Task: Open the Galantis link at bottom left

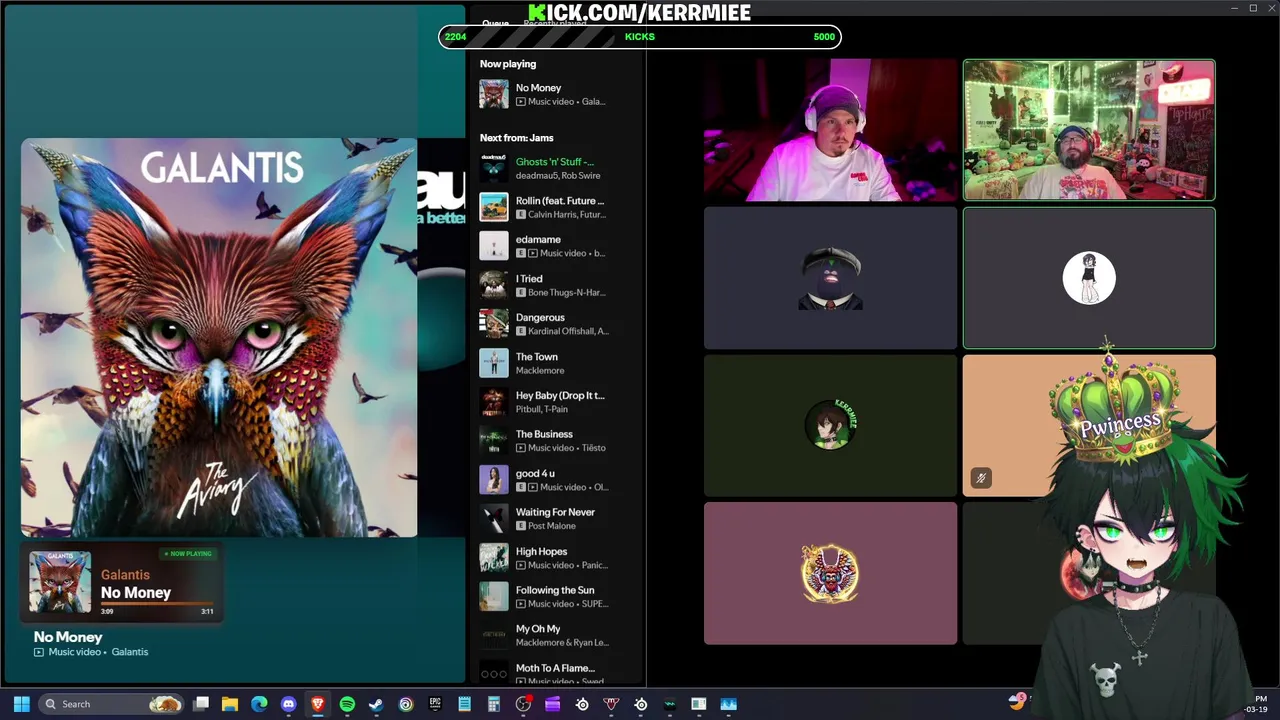Action: 130,652
